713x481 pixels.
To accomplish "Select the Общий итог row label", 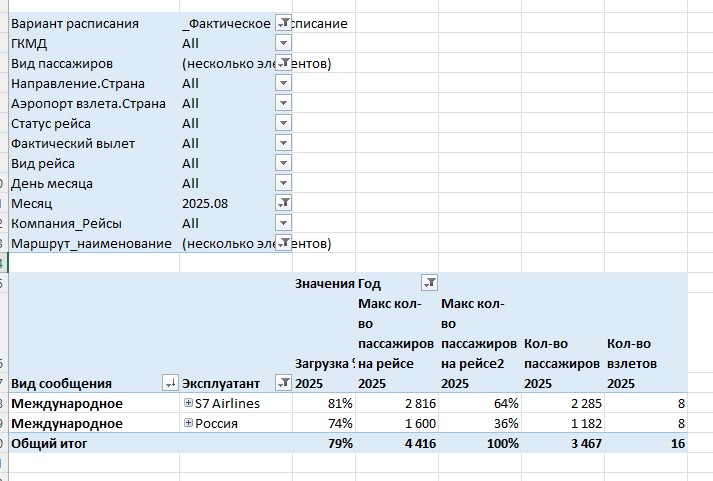I will click(x=49, y=443).
